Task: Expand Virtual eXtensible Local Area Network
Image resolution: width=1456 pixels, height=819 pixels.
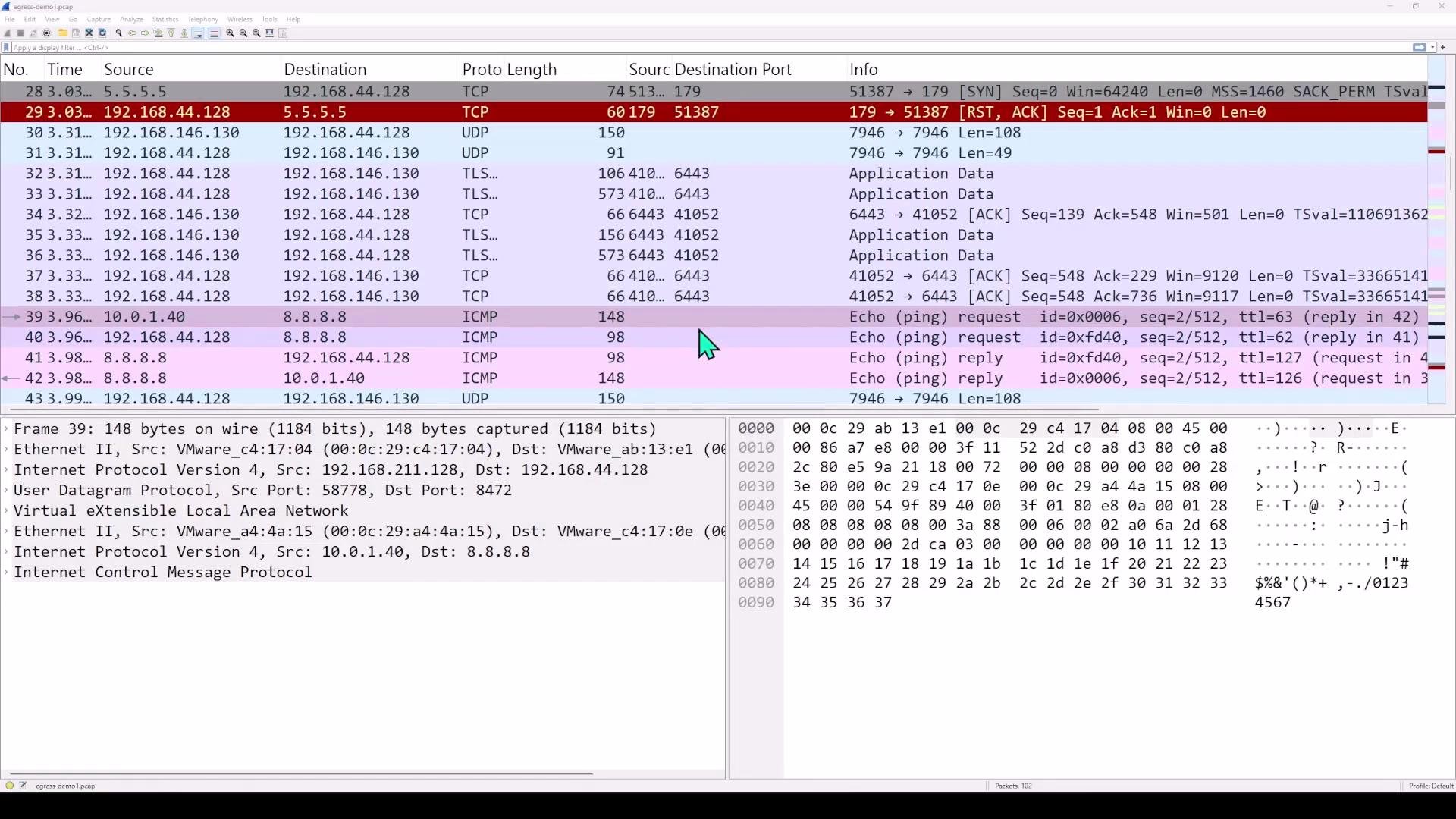Action: pos(7,511)
